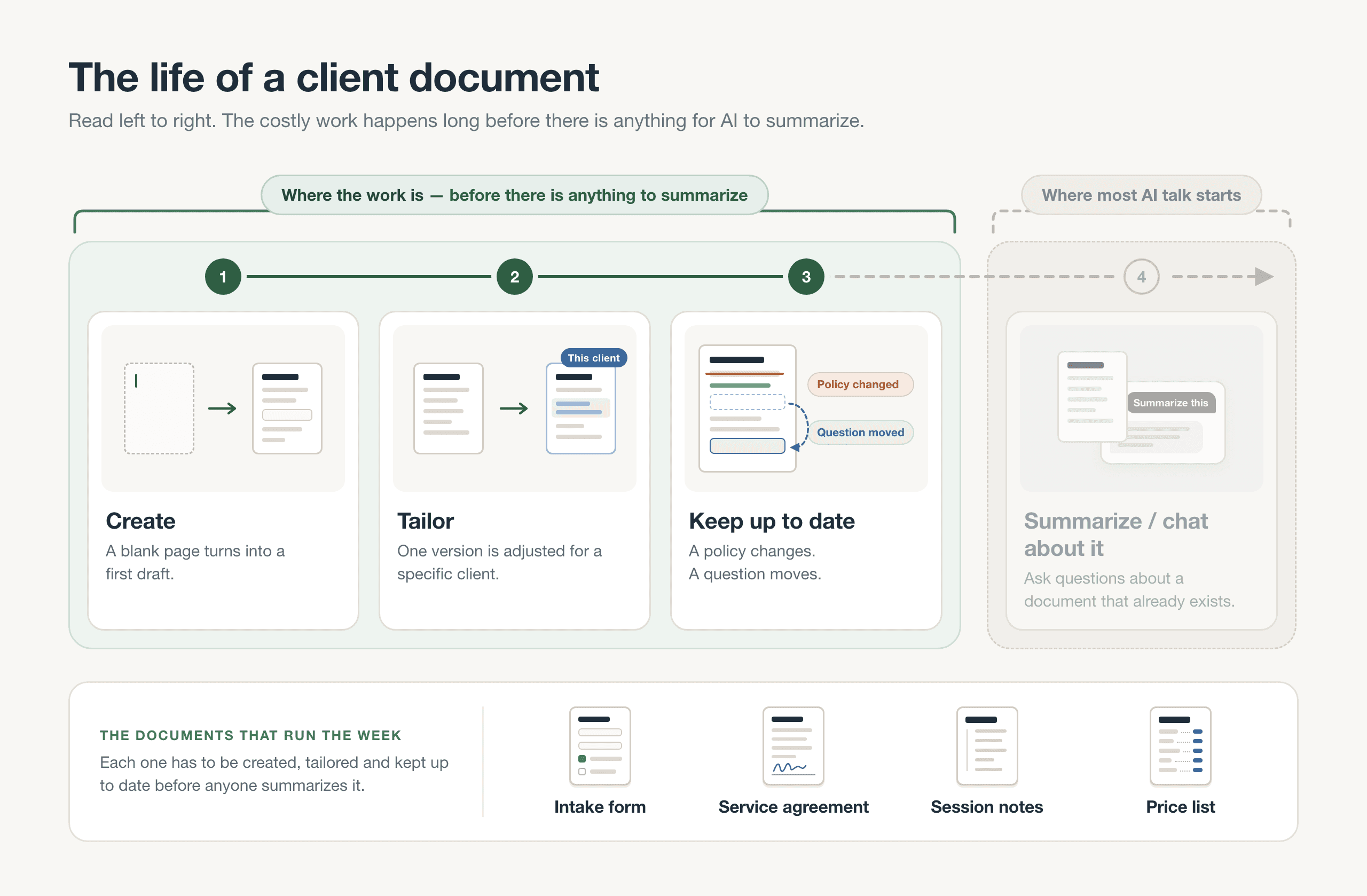Click 'THE DOCUMENTS THAT RUN THE WEEK' heading
Viewport: 1367px width, 896px height.
[250, 735]
